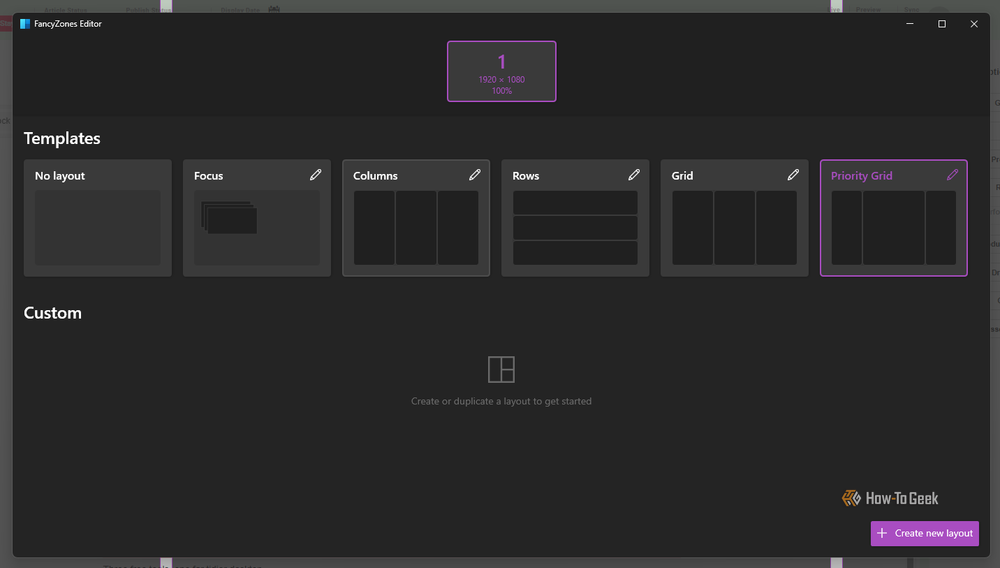Maximize the FancyZones Editor window
The image size is (1000, 568).
942,24
